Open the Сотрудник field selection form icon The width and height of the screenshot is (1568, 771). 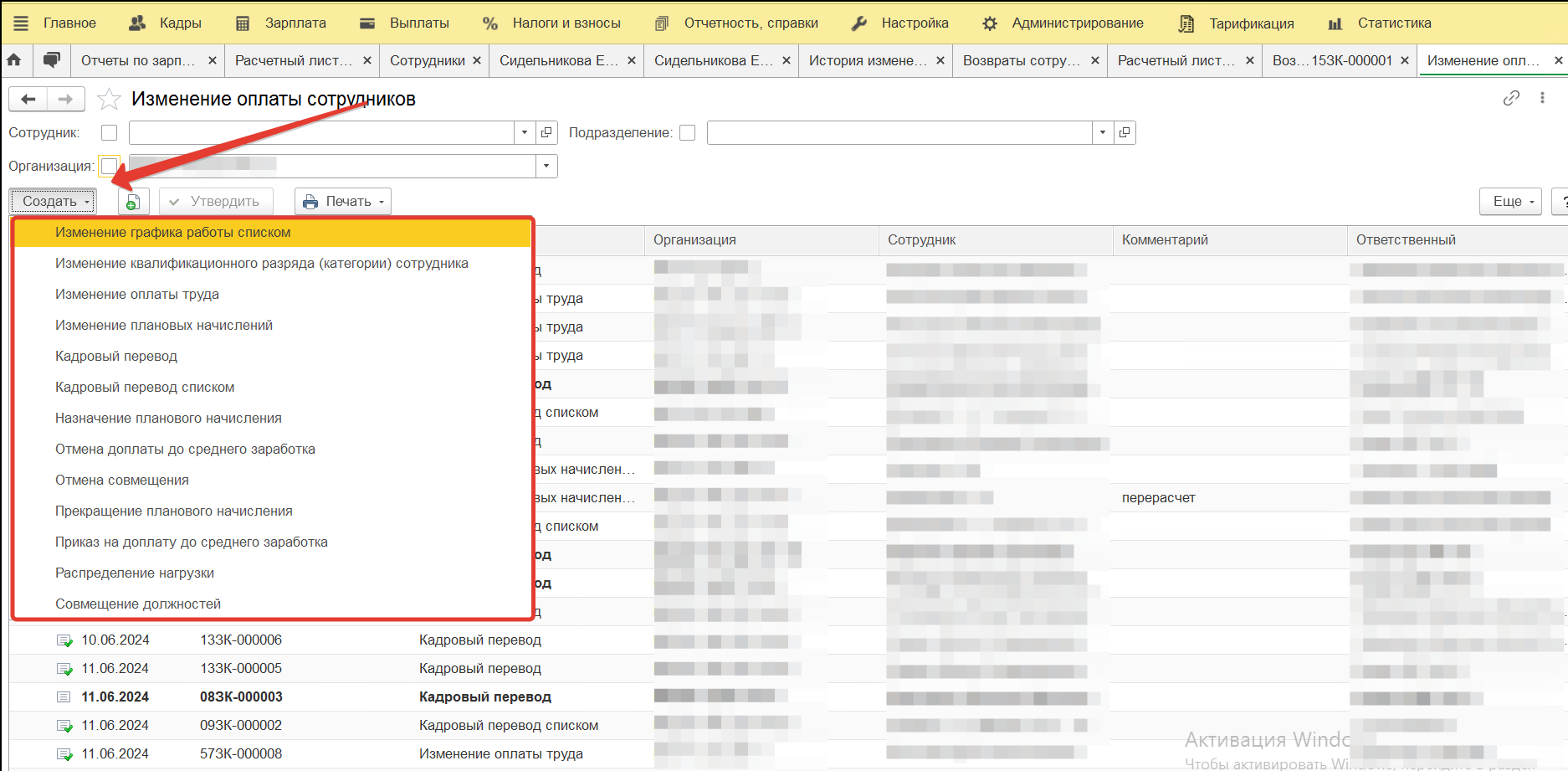point(546,132)
